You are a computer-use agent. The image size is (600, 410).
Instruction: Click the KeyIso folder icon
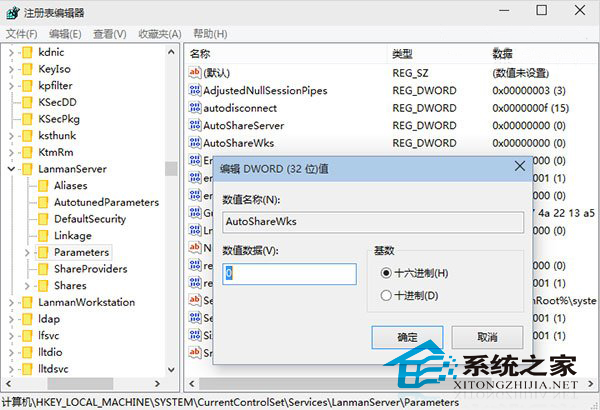(27, 69)
